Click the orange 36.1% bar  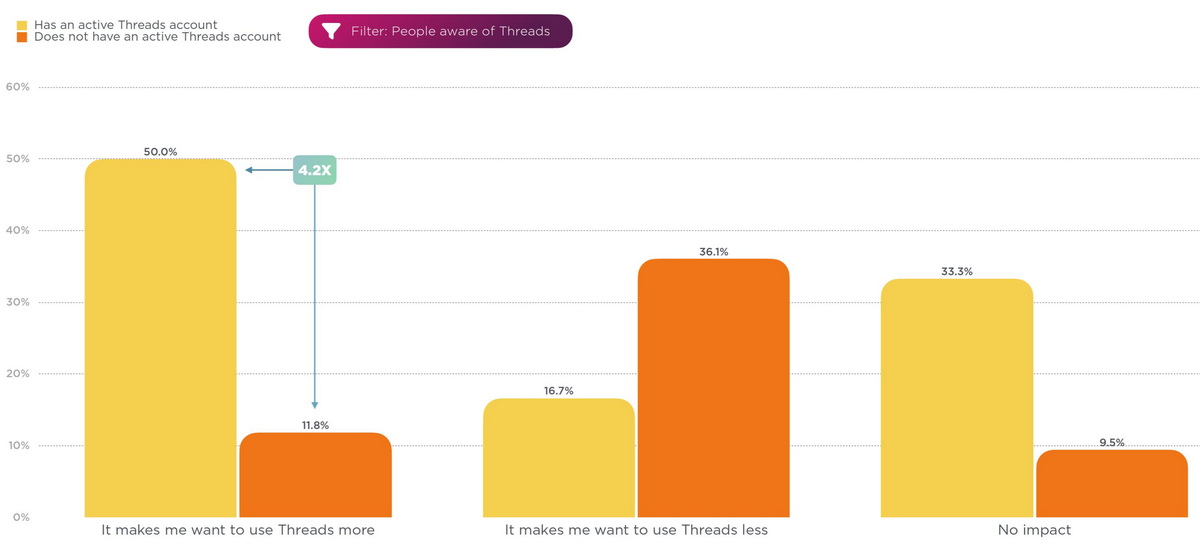click(713, 390)
